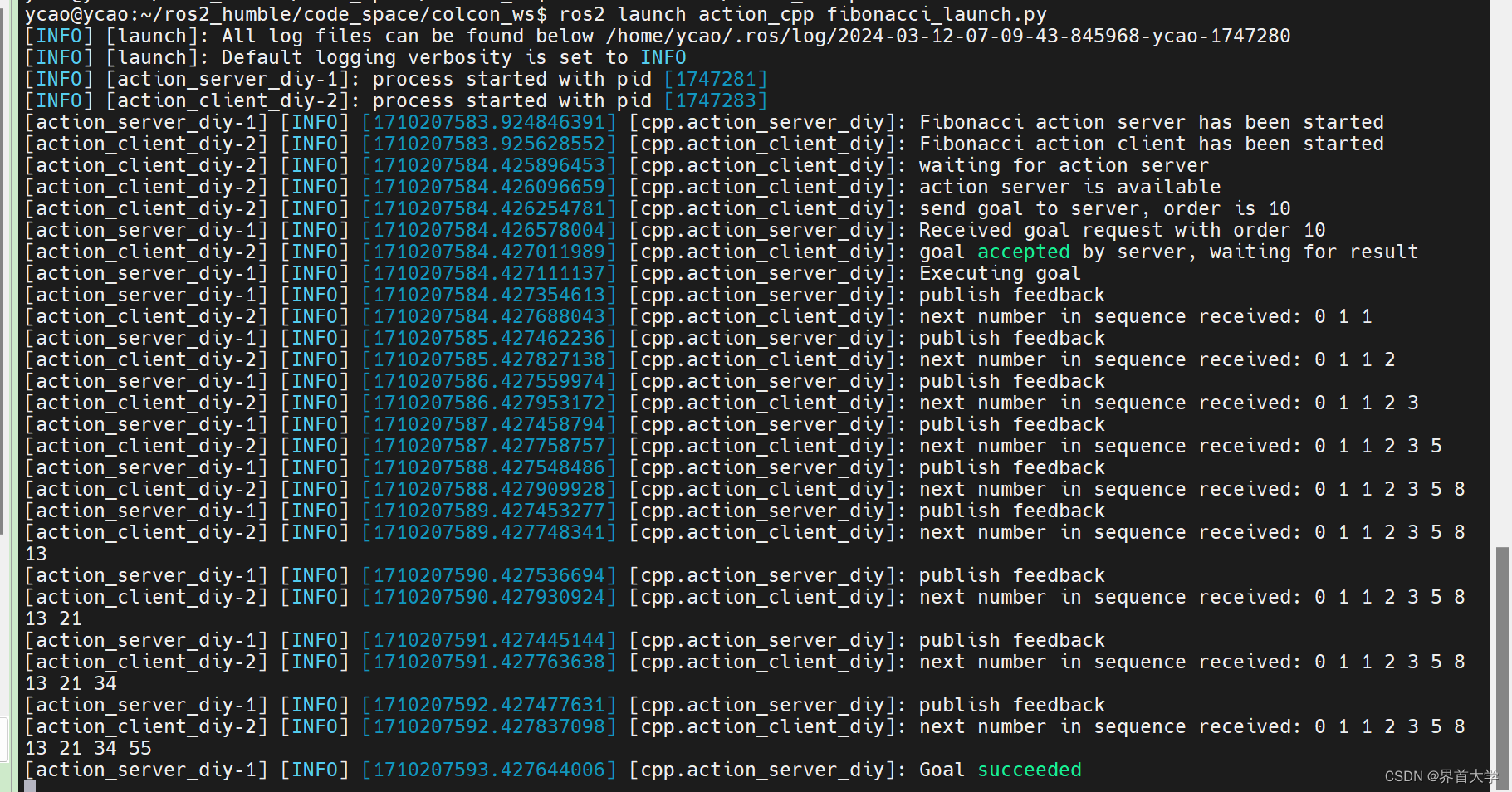The image size is (1512, 792).
Task: Click the log file path ending 845968-ycao-1747280
Action: click(948, 36)
